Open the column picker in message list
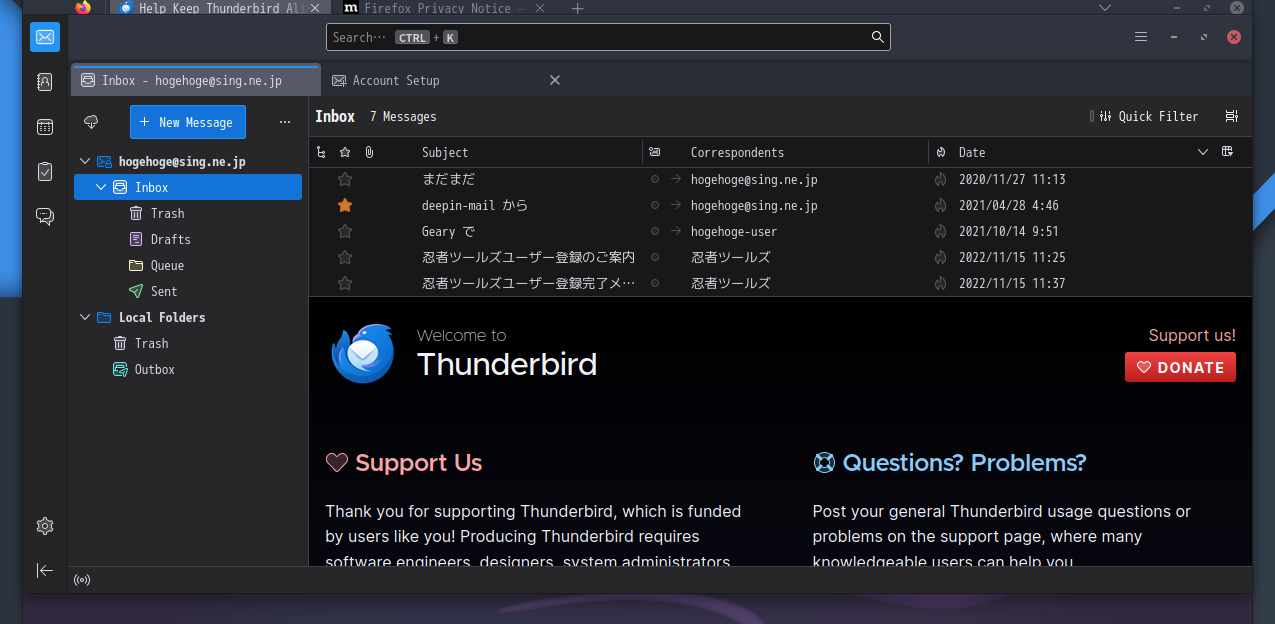 (x=1228, y=152)
